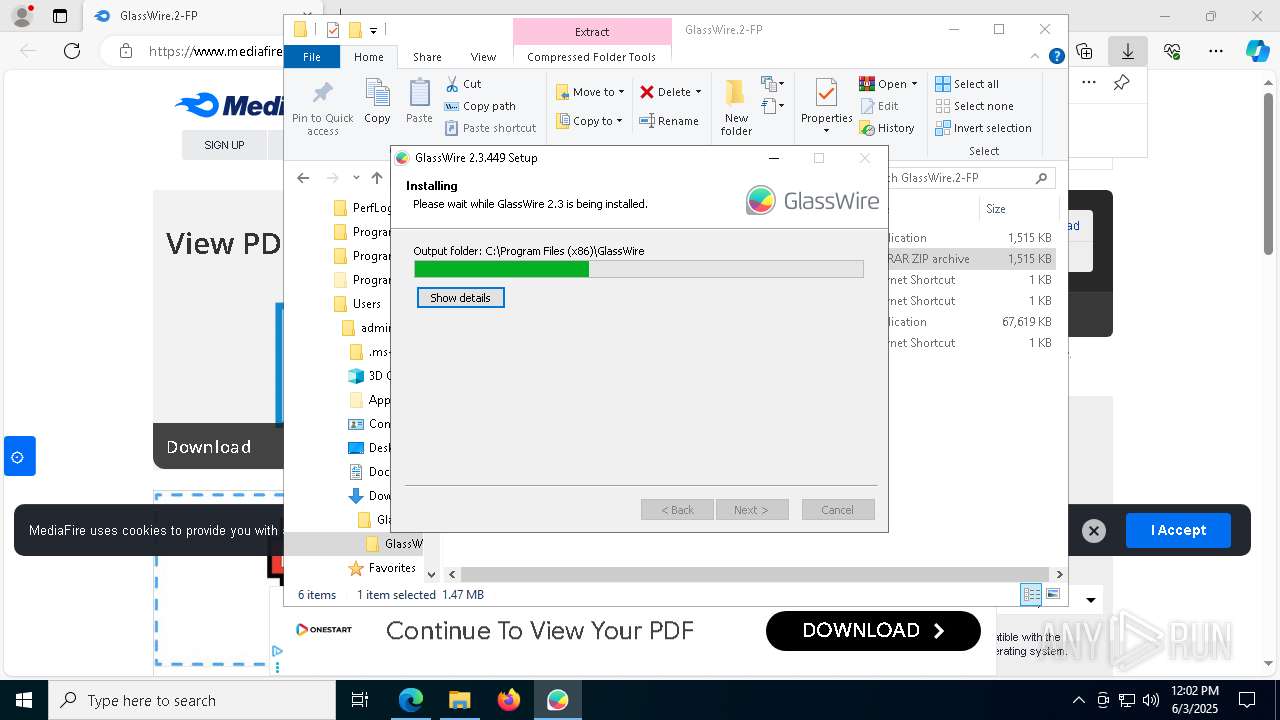The width and height of the screenshot is (1280, 720).
Task: Click Explorer search magnifier icon
Action: [x=1041, y=178]
